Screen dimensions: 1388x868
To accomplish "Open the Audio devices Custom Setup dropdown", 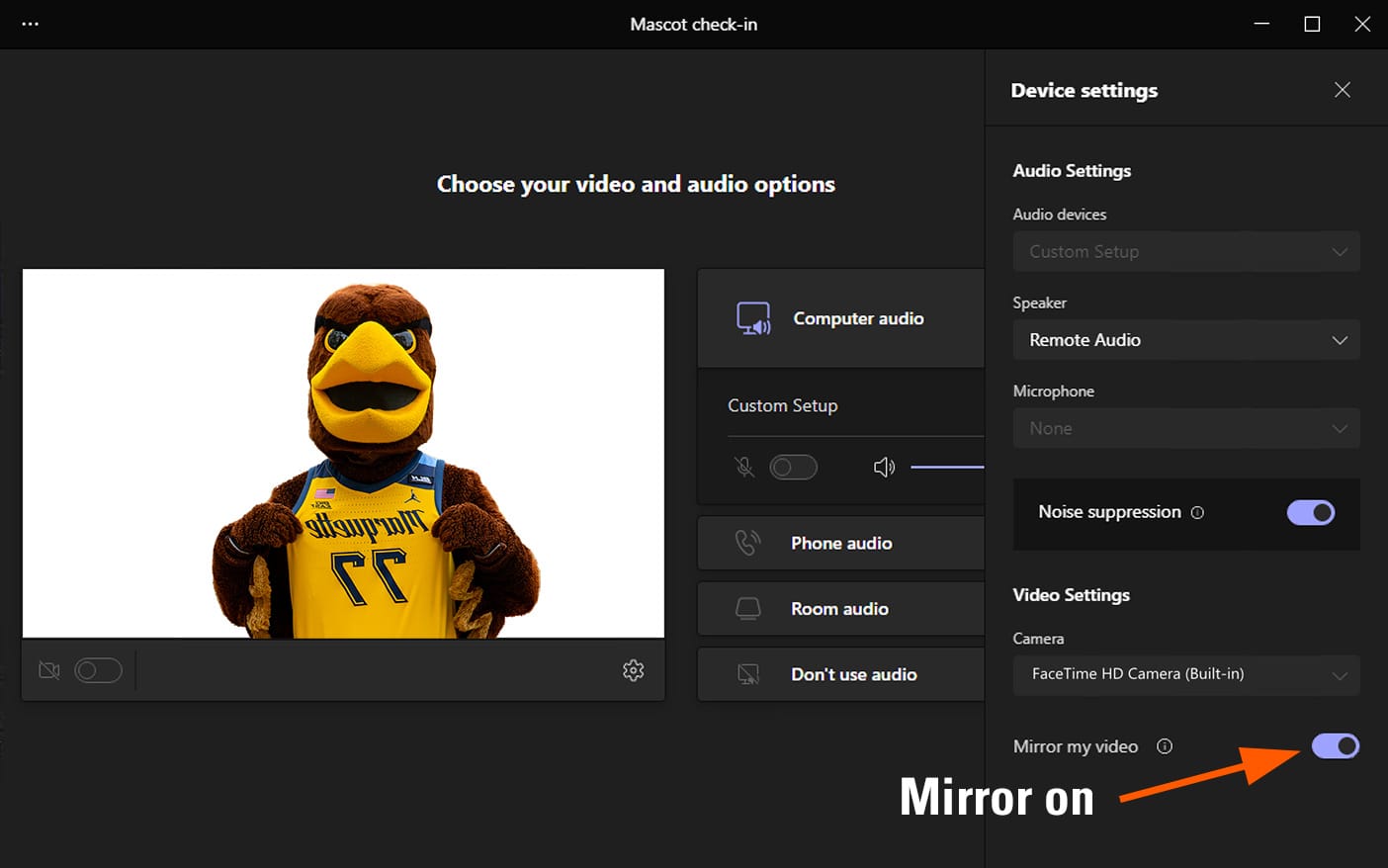I will (x=1185, y=252).
